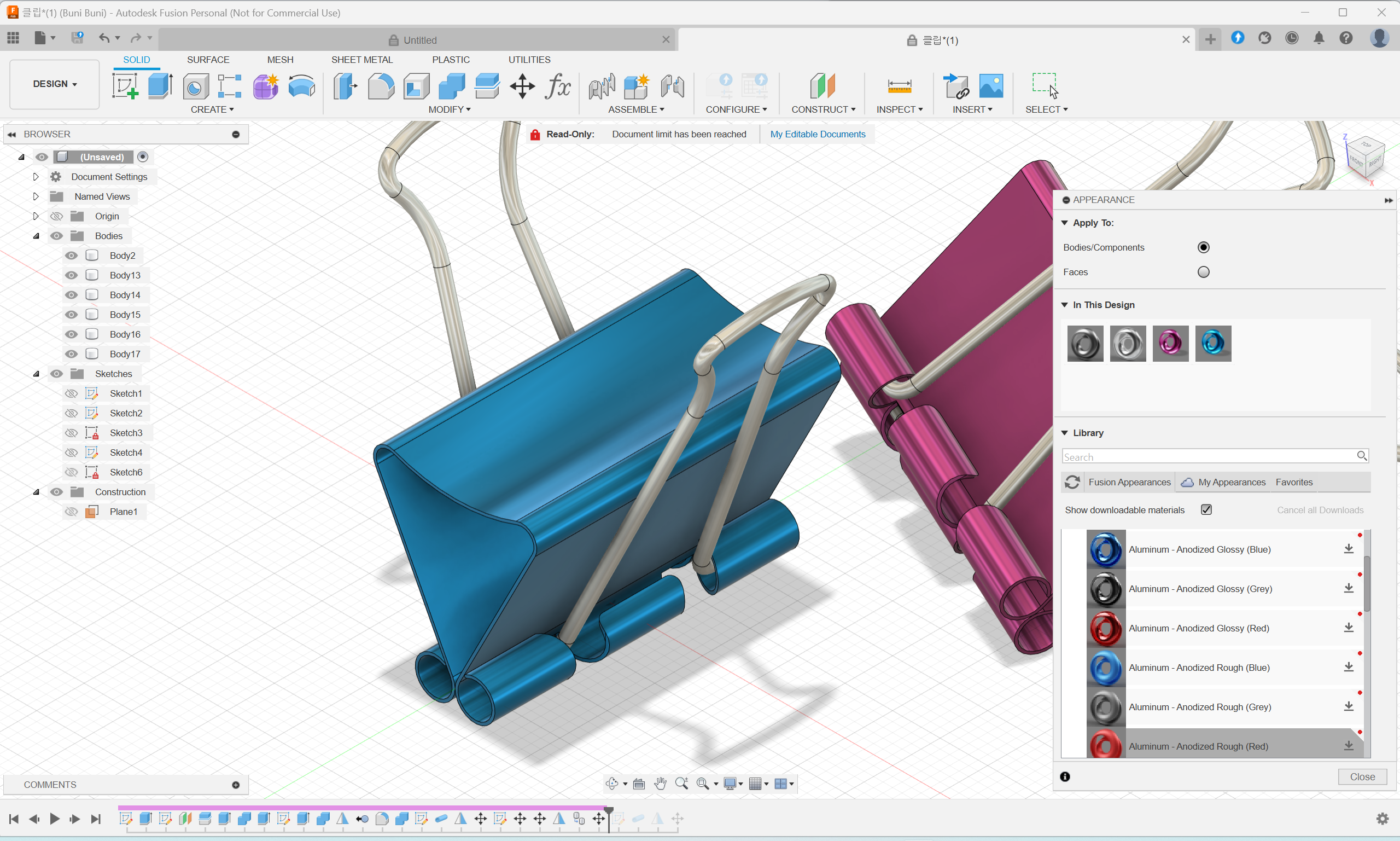Open the Measure tool under Inspect

tap(899, 86)
